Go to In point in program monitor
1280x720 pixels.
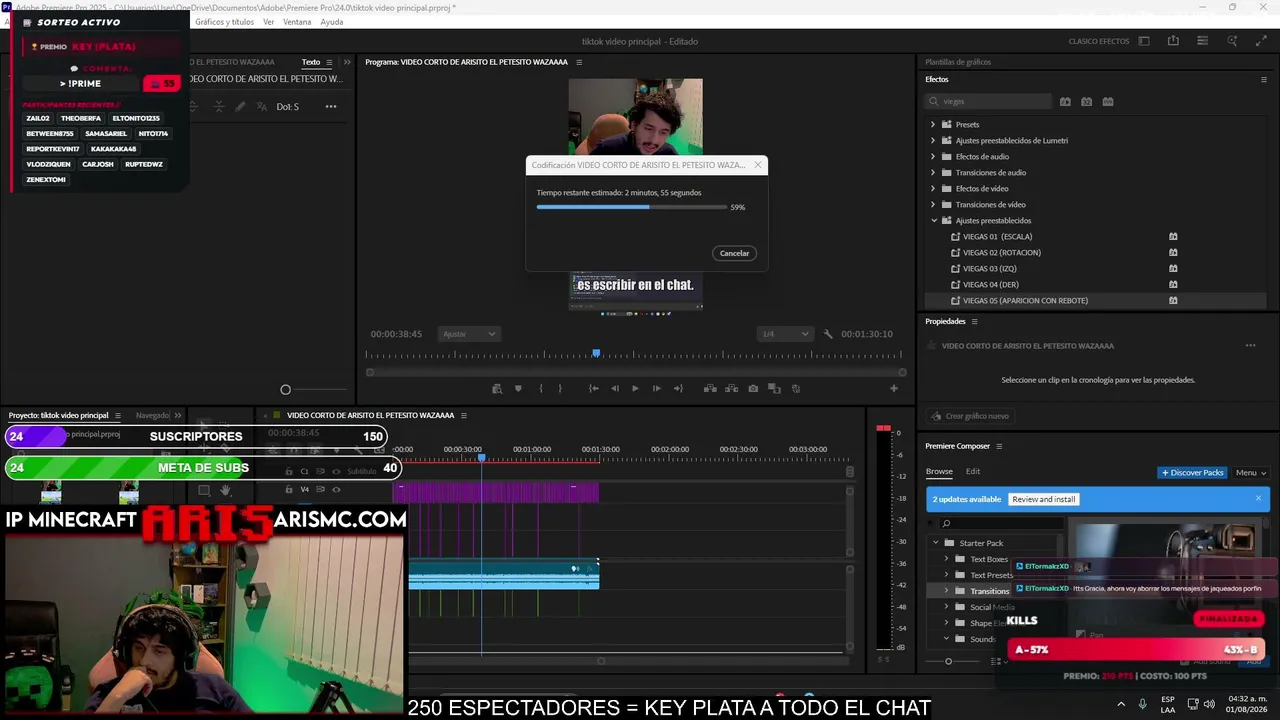tap(593, 389)
